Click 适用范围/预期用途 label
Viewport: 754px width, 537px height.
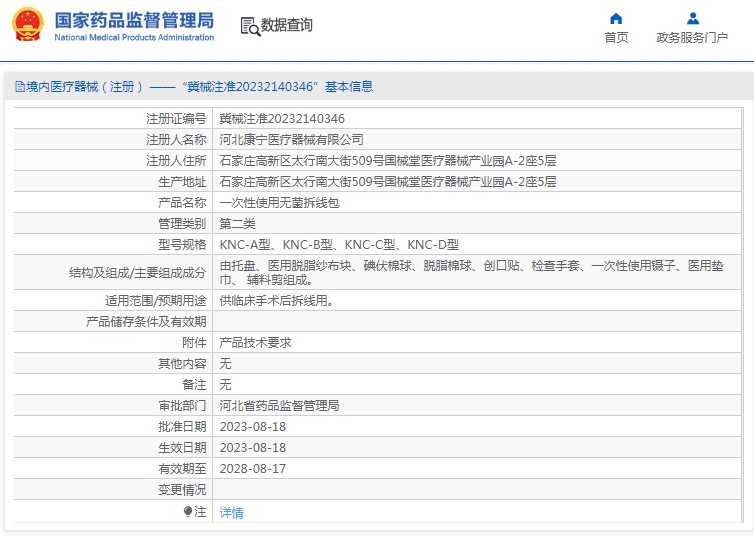point(156,301)
